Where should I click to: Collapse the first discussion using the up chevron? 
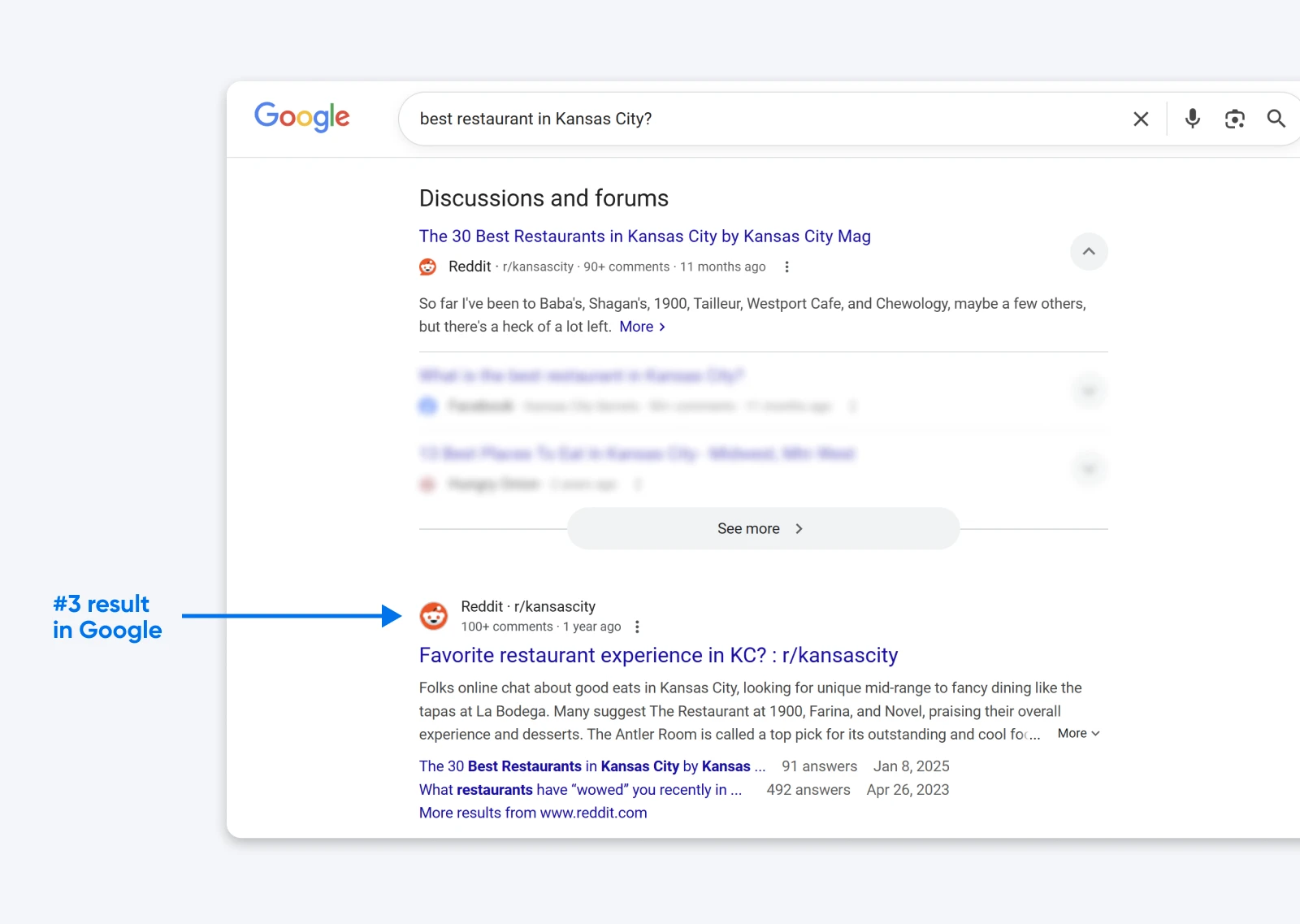[x=1089, y=252]
